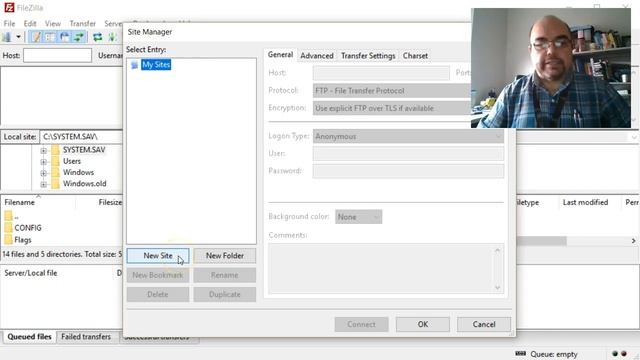The width and height of the screenshot is (640, 360).
Task: Click the Local site path field
Action: point(81,137)
